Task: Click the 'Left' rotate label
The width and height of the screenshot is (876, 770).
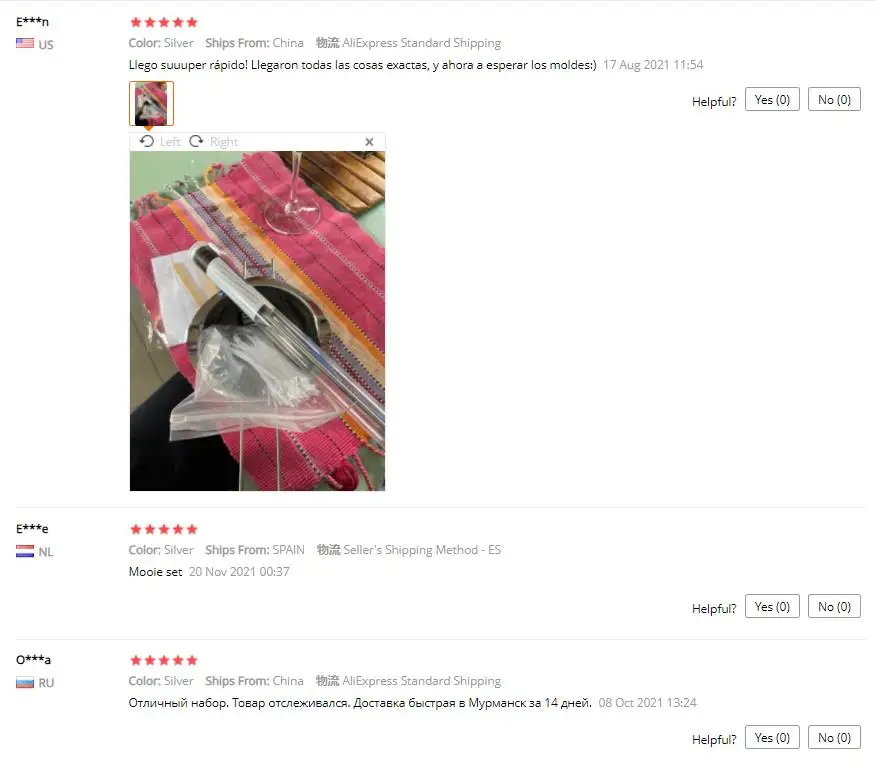Action: click(x=170, y=142)
